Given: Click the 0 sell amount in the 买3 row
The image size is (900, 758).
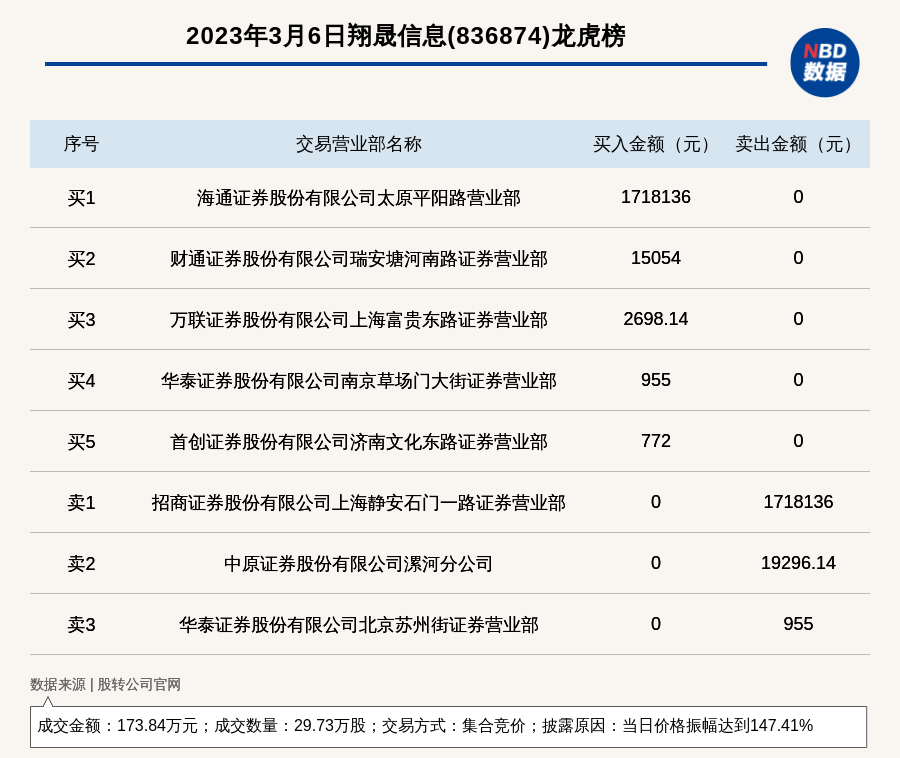Looking at the screenshot, I should point(798,319).
